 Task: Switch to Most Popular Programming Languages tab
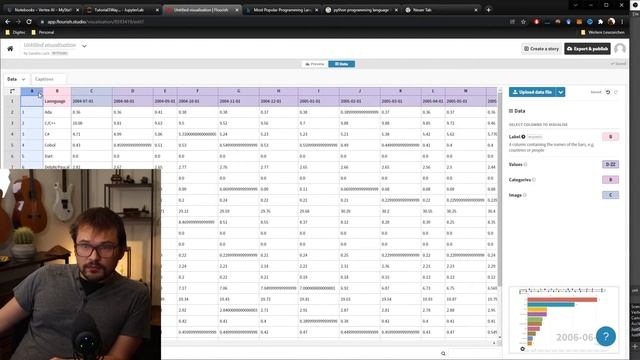point(282,10)
